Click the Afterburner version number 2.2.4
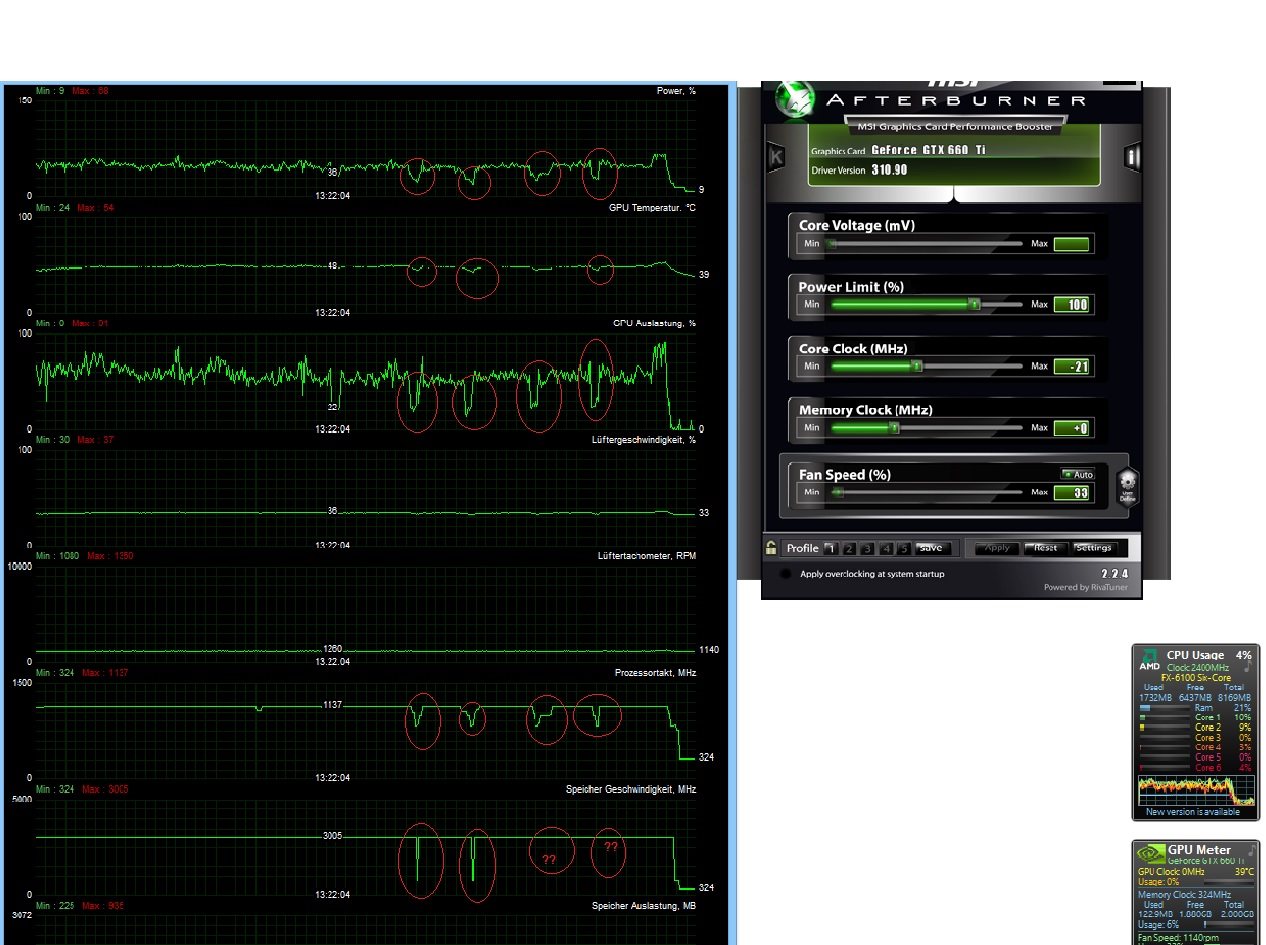The width and height of the screenshot is (1266, 945). tap(1114, 573)
